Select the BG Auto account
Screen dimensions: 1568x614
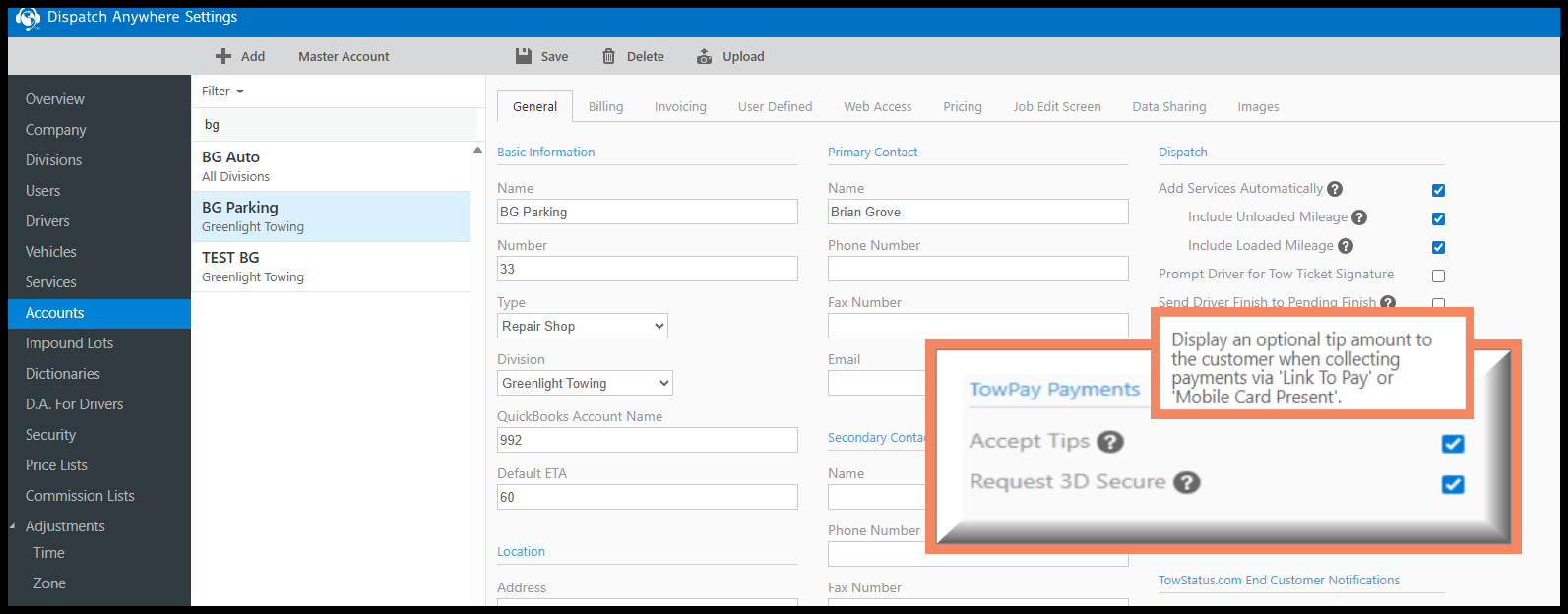[331, 166]
